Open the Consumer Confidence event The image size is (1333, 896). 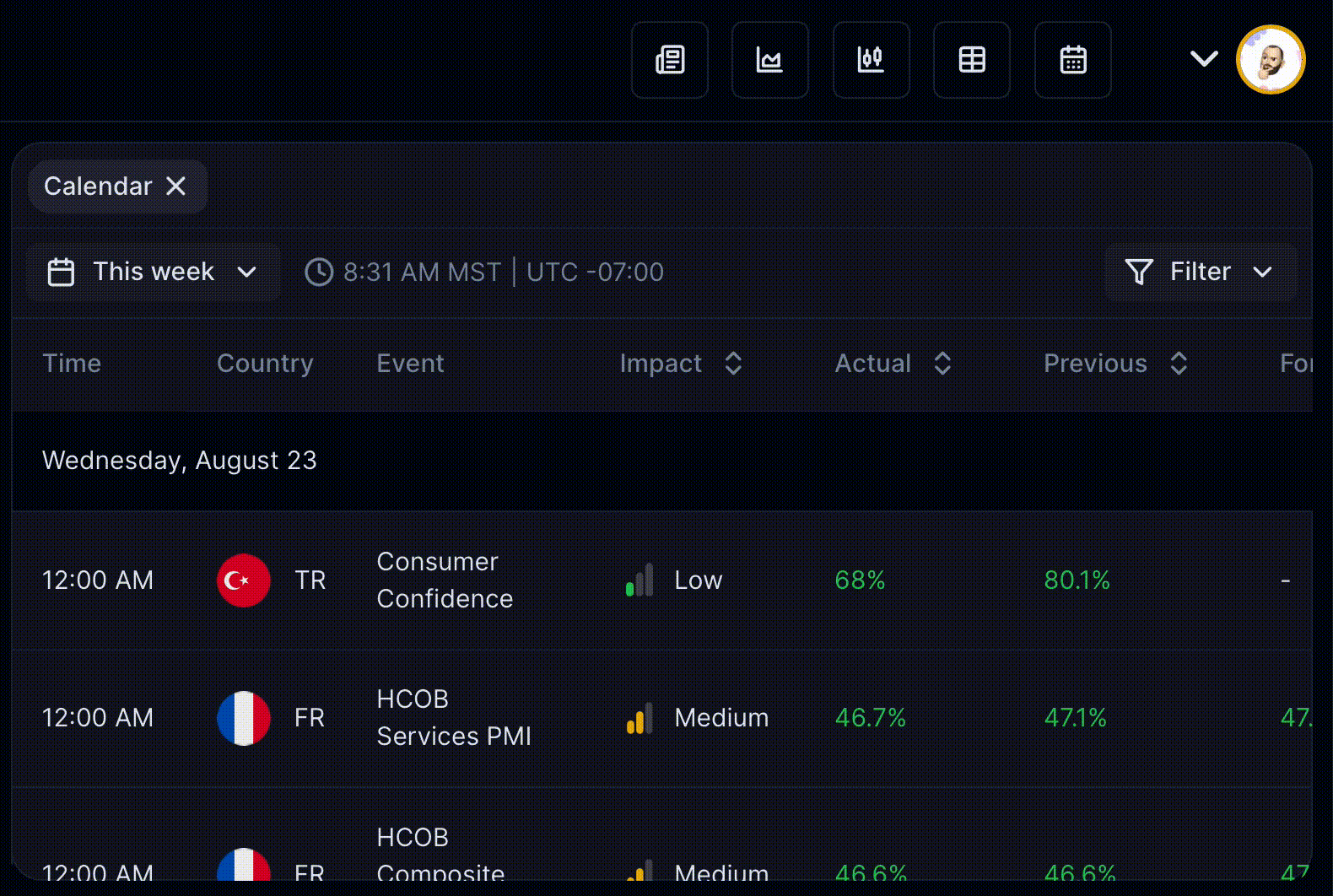[445, 580]
